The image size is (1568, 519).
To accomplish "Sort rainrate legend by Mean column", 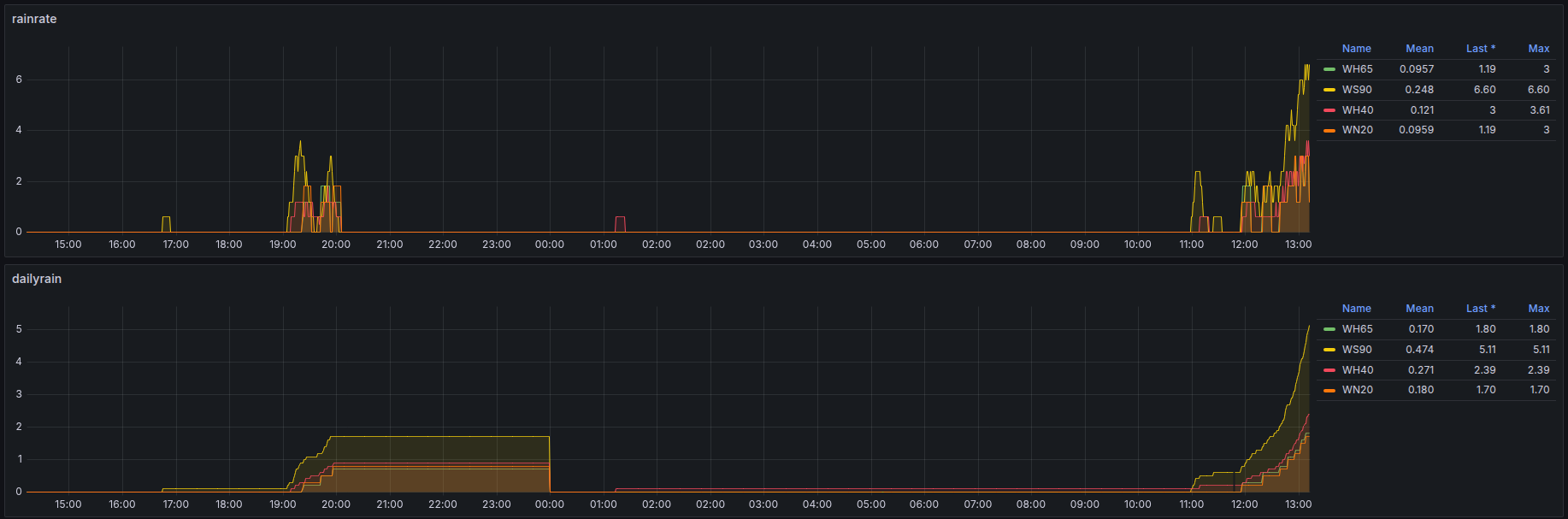I will point(1419,49).
